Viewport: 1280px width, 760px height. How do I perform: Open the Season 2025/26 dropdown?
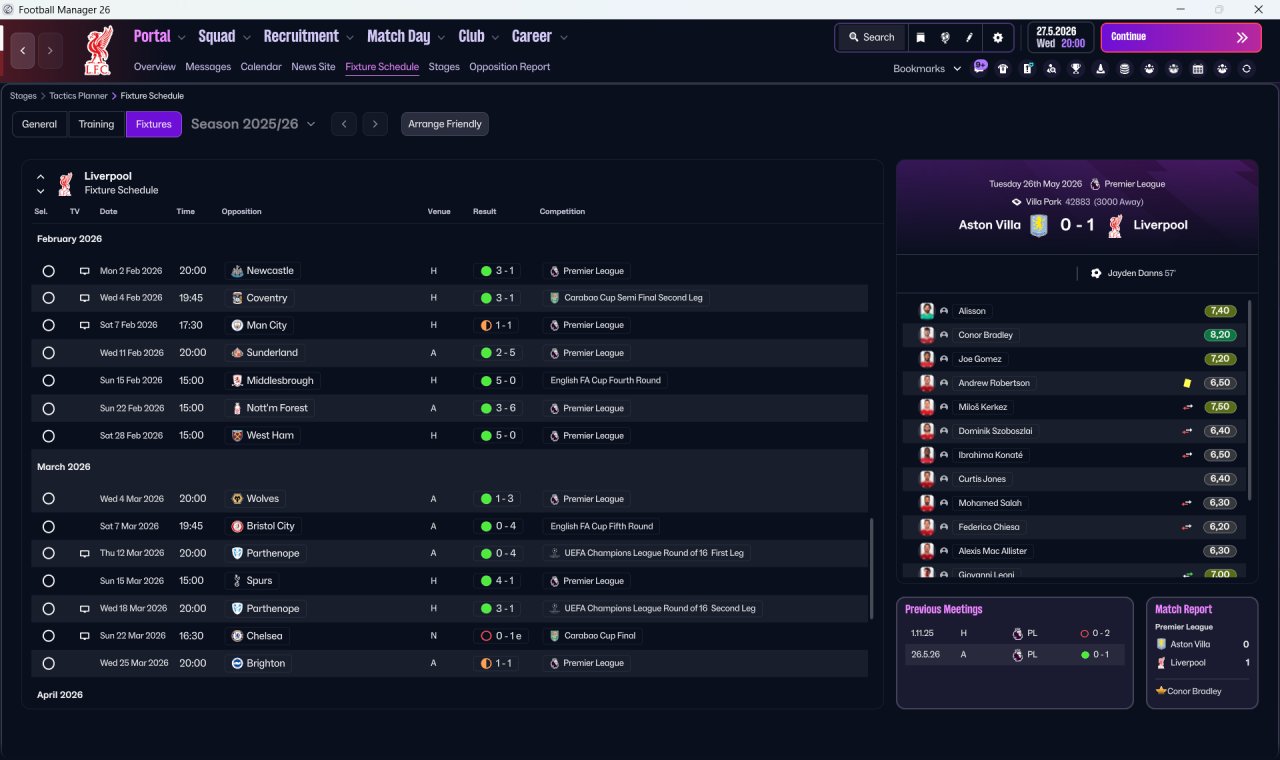(x=253, y=124)
